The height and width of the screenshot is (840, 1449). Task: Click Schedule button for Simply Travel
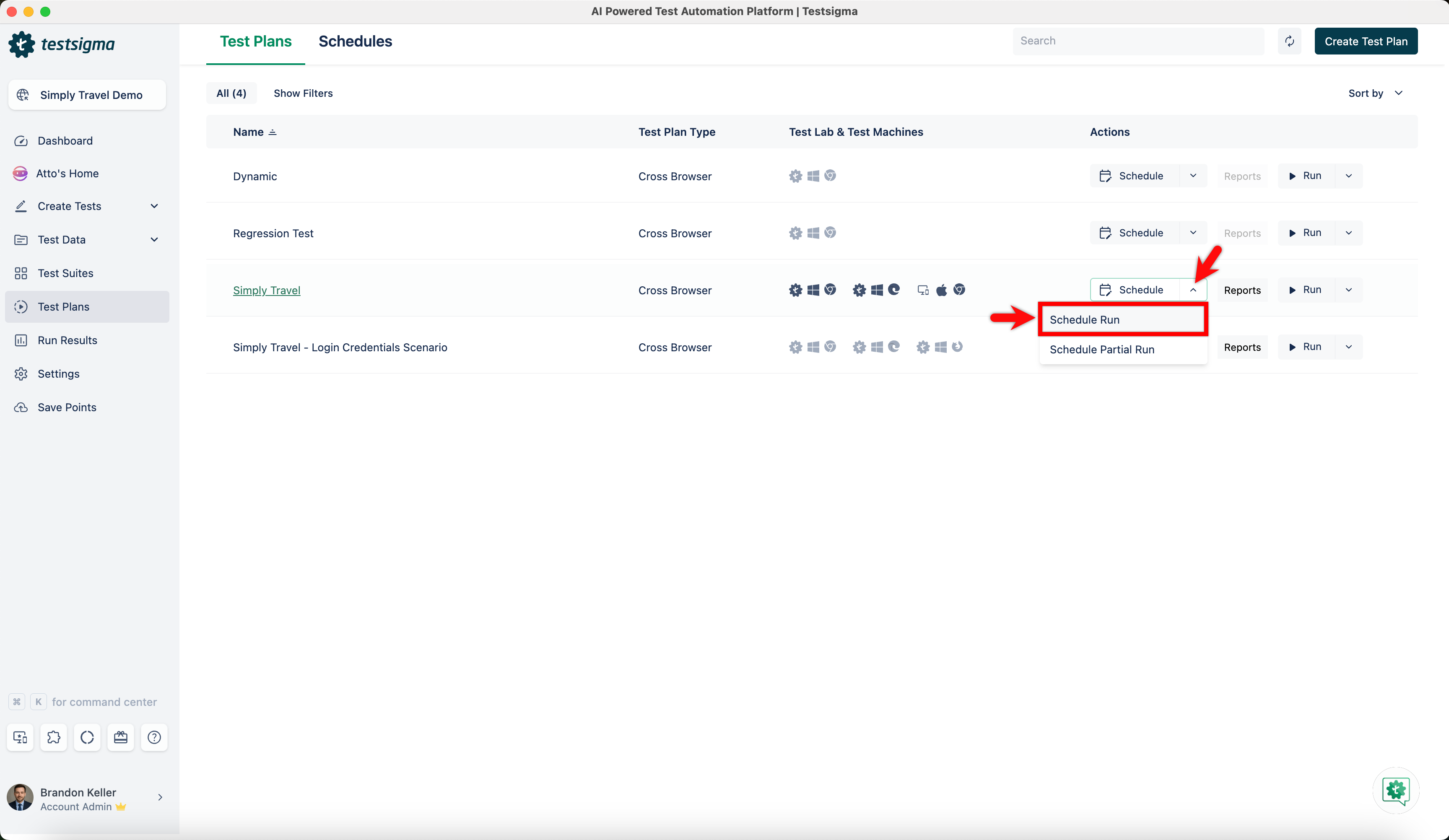coord(1134,290)
